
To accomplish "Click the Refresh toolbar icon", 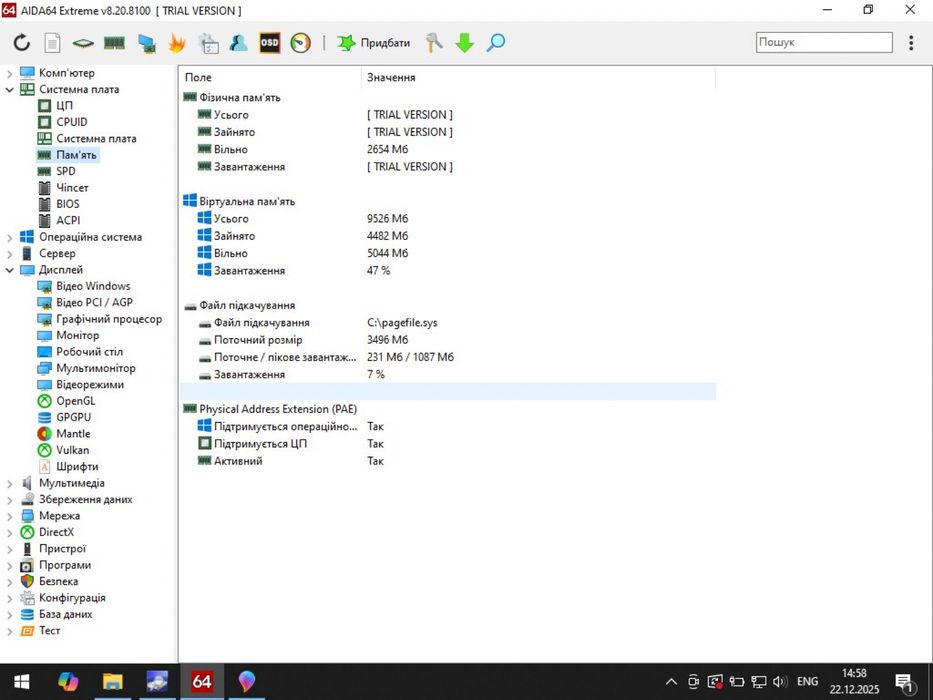I will tap(22, 42).
